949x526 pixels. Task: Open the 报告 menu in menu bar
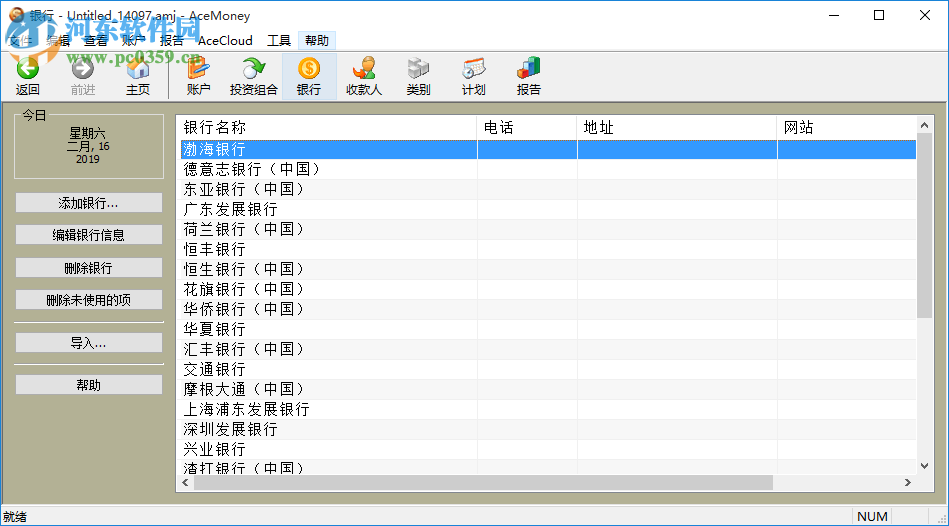click(171, 41)
